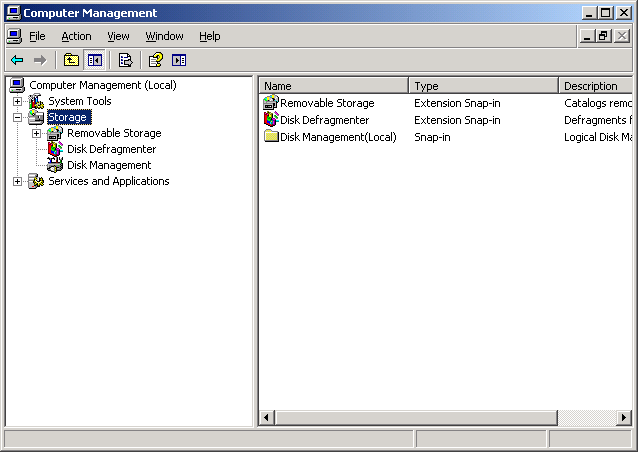Select Removable Storage label in tree
Screen dimensions: 638x452
pos(114,133)
